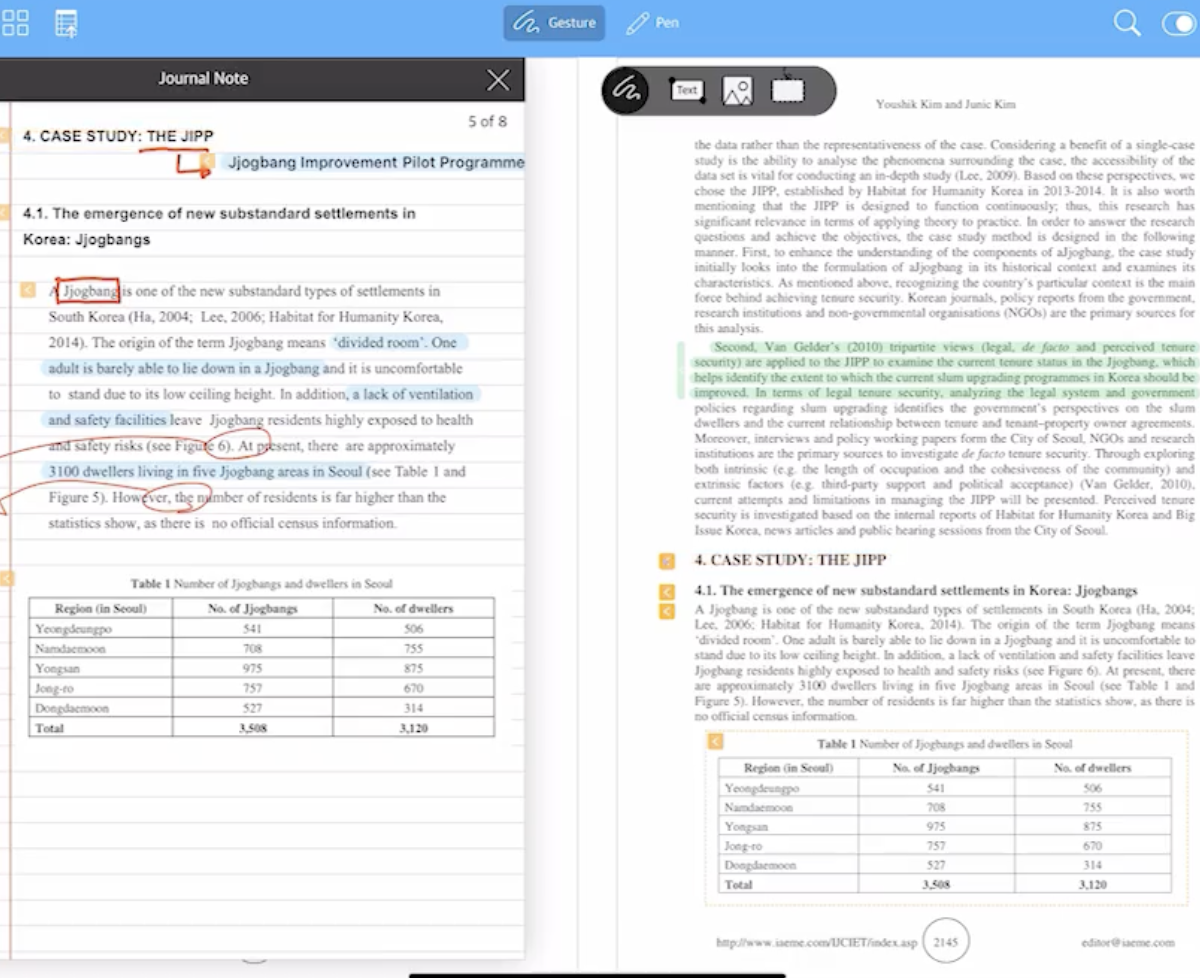Click the boxed word 'Jjogbang' in the note
The height and width of the screenshot is (978, 1200).
89,291
